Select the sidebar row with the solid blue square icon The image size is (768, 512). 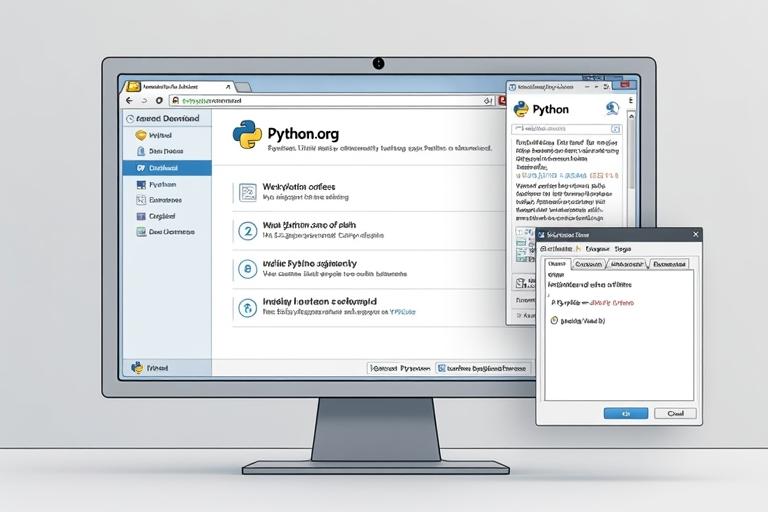(x=167, y=216)
